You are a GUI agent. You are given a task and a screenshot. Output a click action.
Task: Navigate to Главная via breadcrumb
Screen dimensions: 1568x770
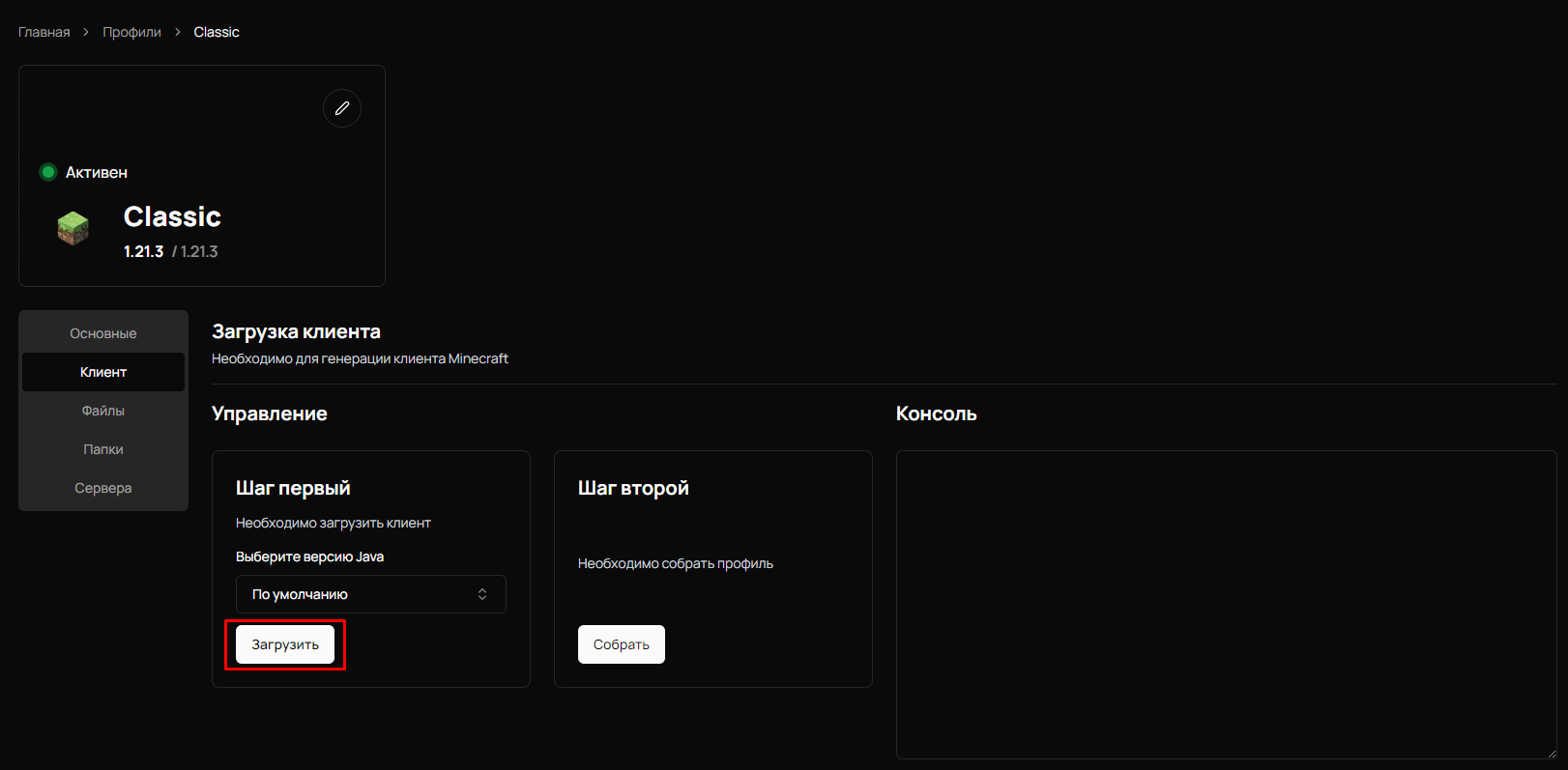(x=44, y=32)
